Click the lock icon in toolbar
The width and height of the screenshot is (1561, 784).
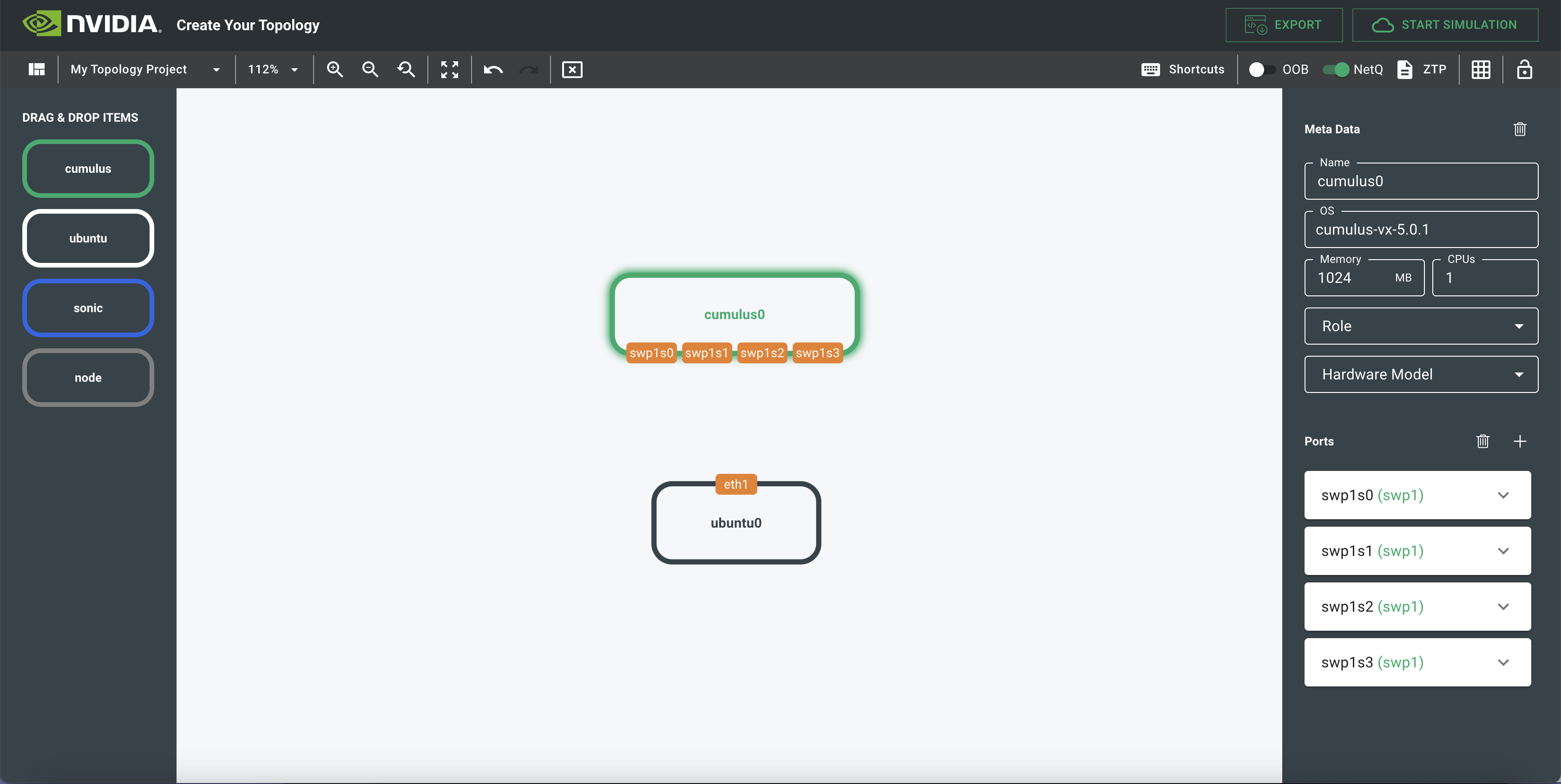pyautogui.click(x=1524, y=70)
